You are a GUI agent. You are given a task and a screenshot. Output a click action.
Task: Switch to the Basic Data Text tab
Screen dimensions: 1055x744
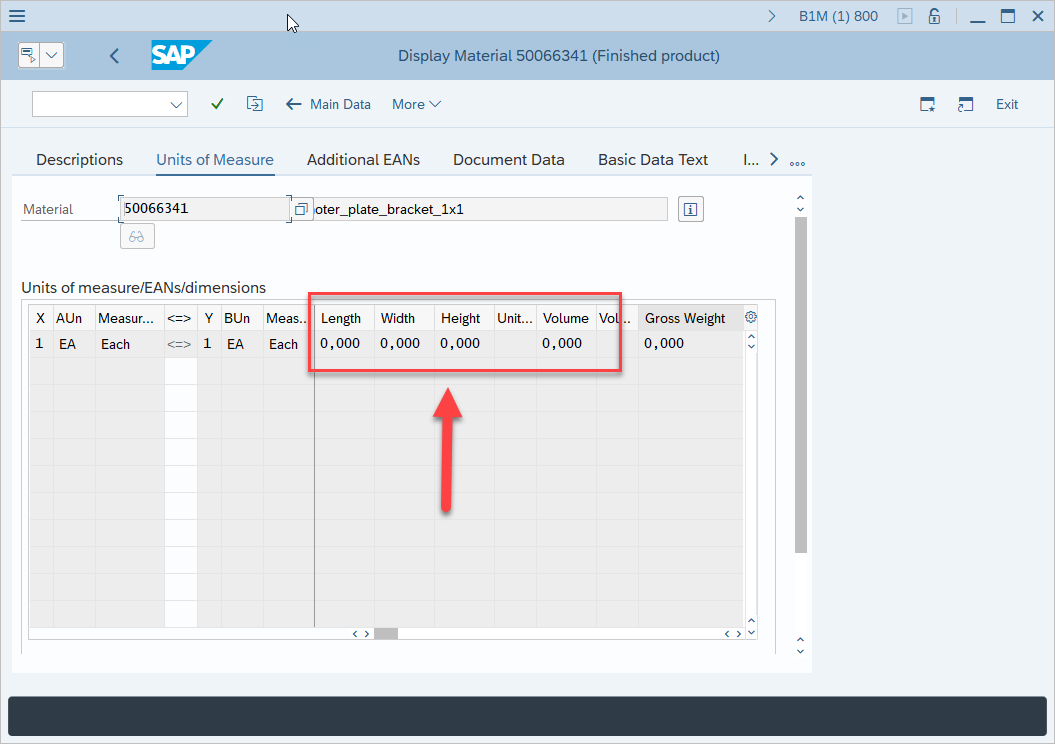[x=653, y=159]
